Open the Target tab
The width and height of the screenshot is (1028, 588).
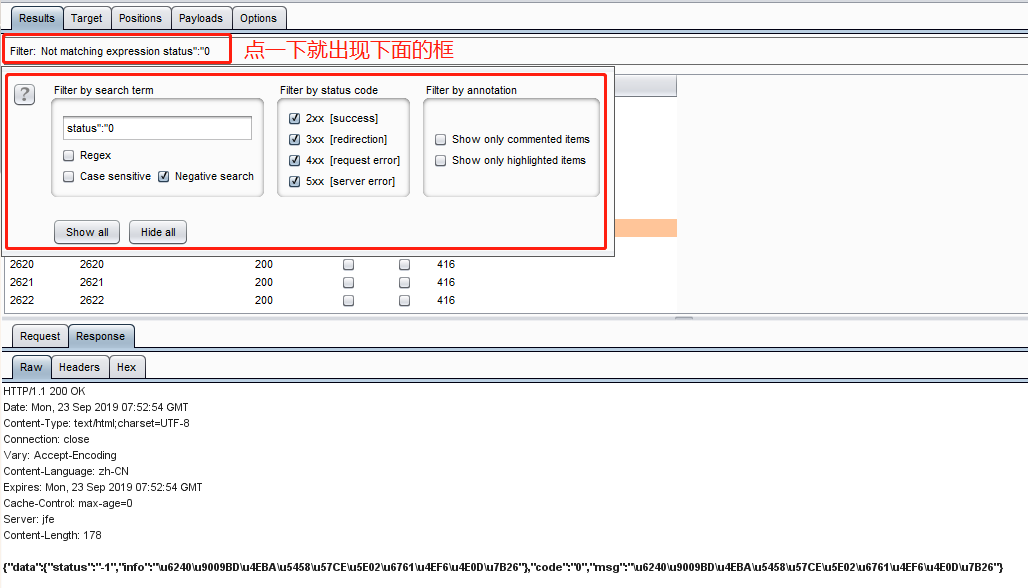87,18
